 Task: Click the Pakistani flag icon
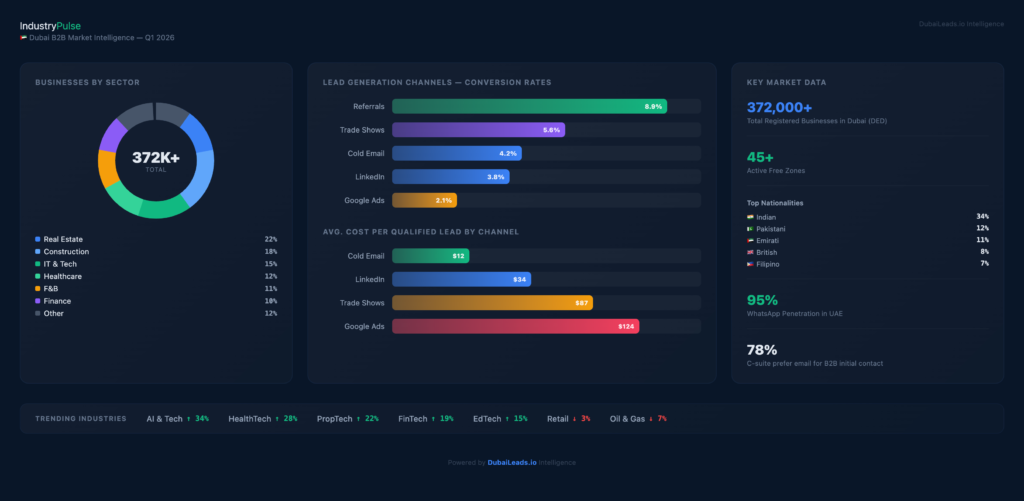tap(750, 229)
